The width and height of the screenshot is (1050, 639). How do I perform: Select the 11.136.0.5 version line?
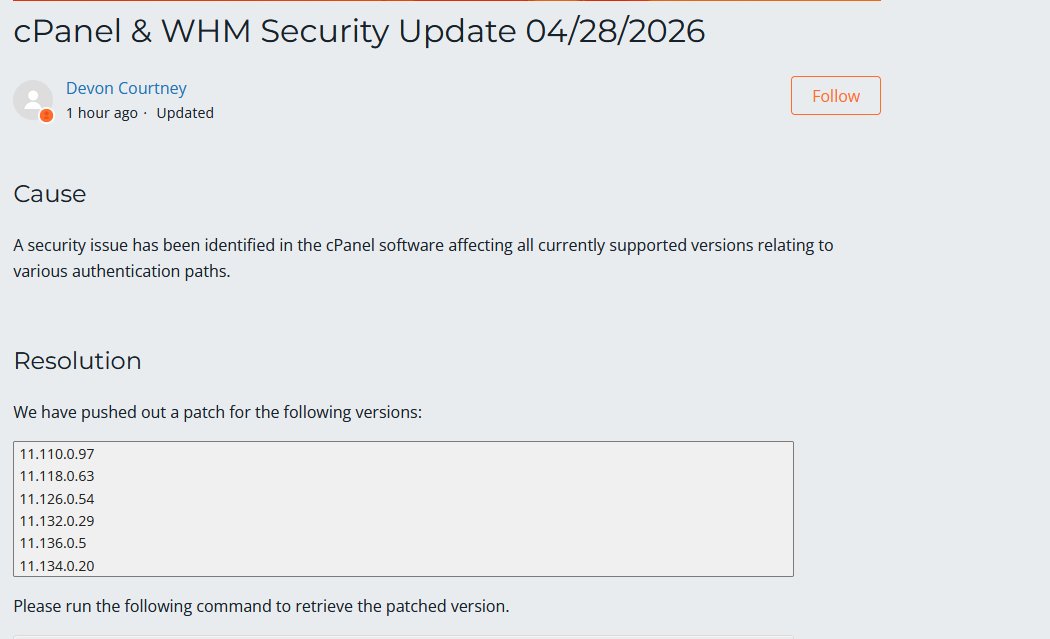point(53,543)
